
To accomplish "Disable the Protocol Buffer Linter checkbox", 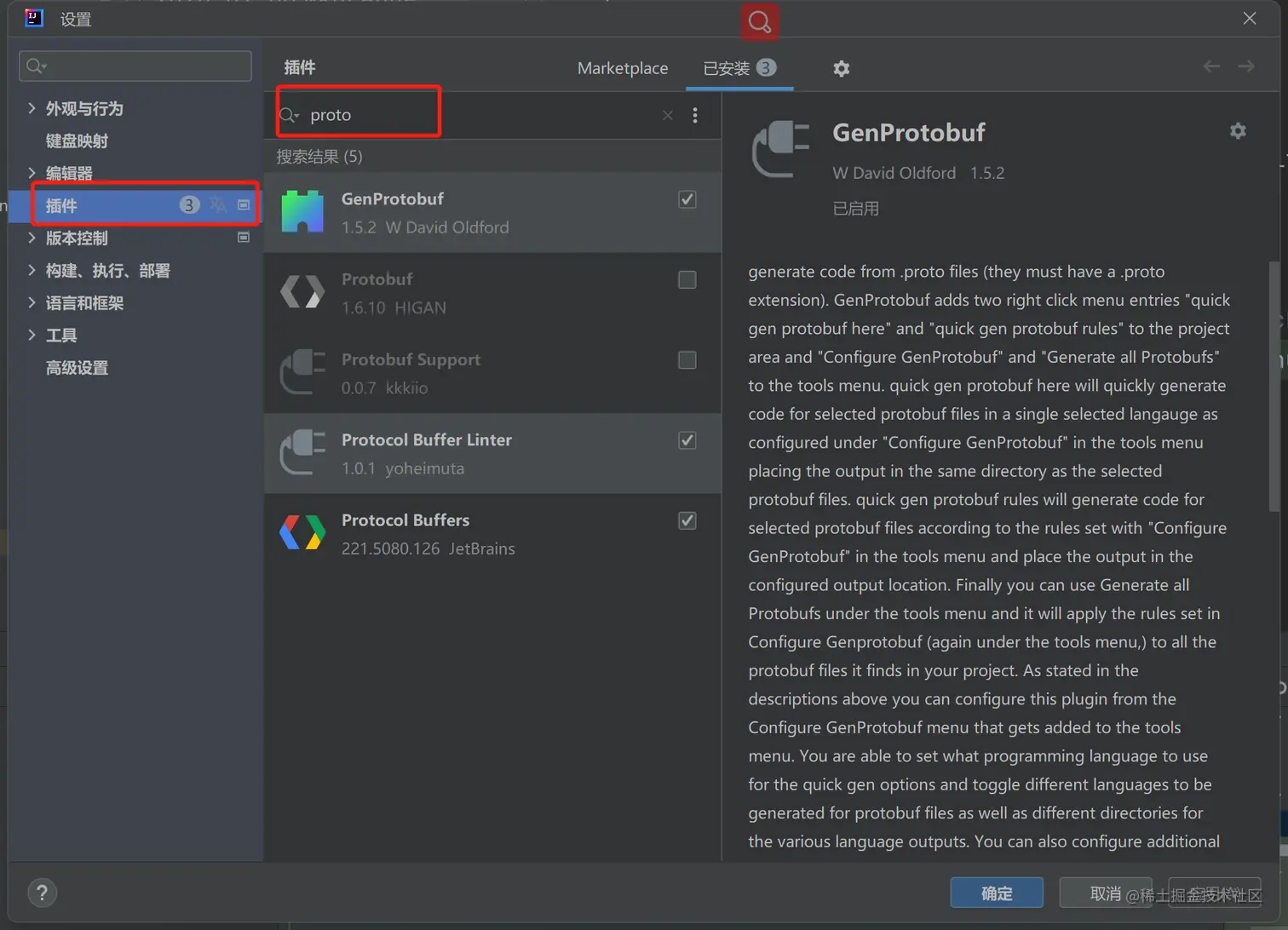I will pyautogui.click(x=687, y=440).
